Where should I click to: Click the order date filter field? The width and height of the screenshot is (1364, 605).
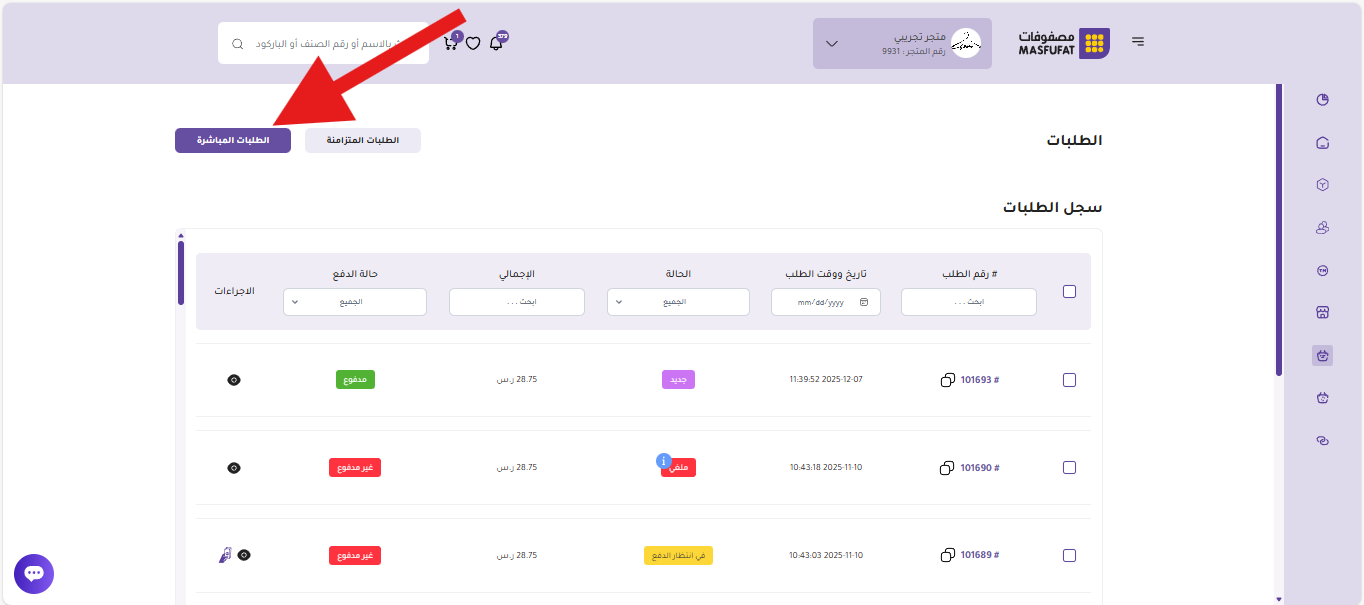pos(825,302)
